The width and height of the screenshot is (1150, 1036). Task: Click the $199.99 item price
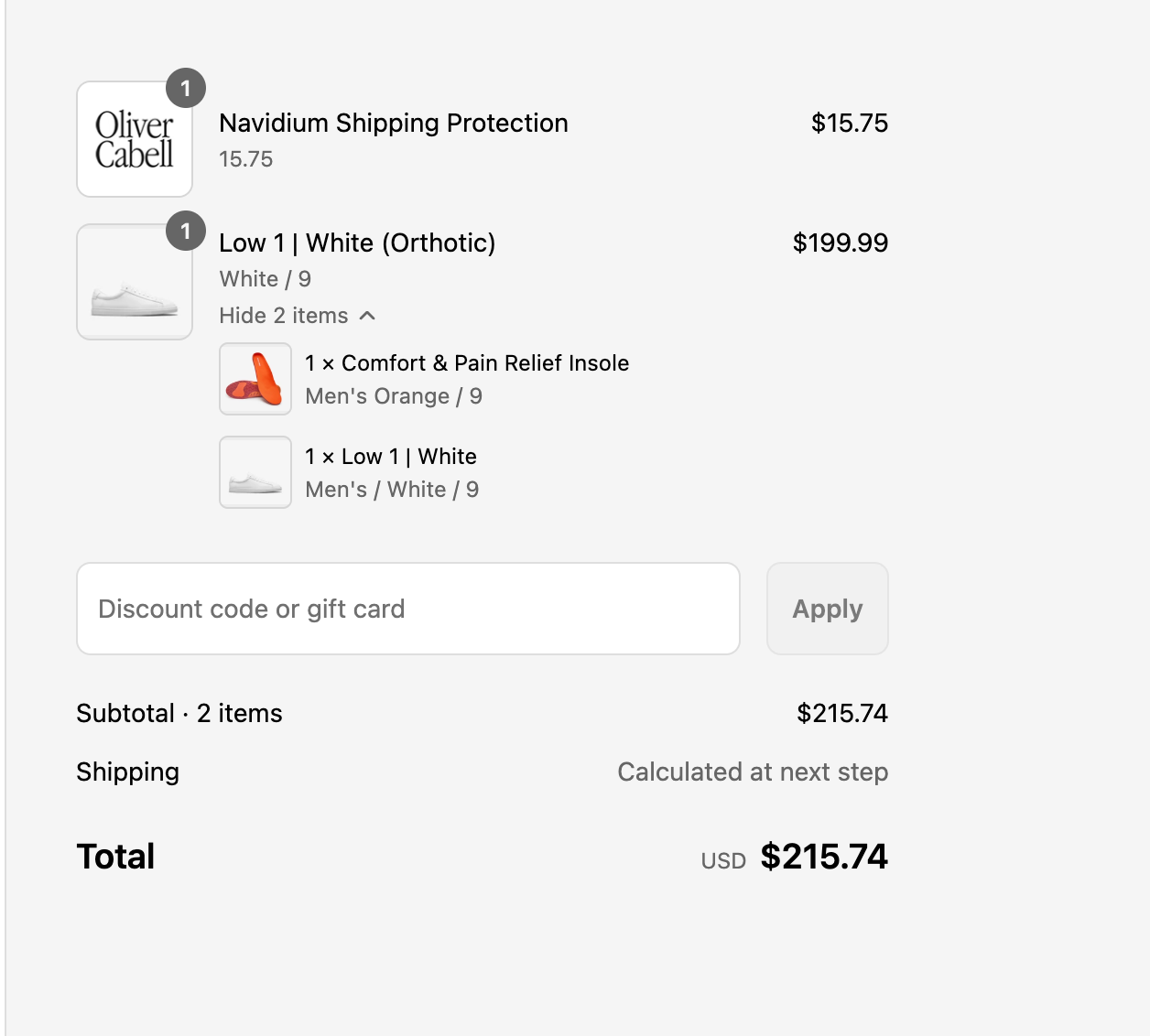click(x=841, y=243)
